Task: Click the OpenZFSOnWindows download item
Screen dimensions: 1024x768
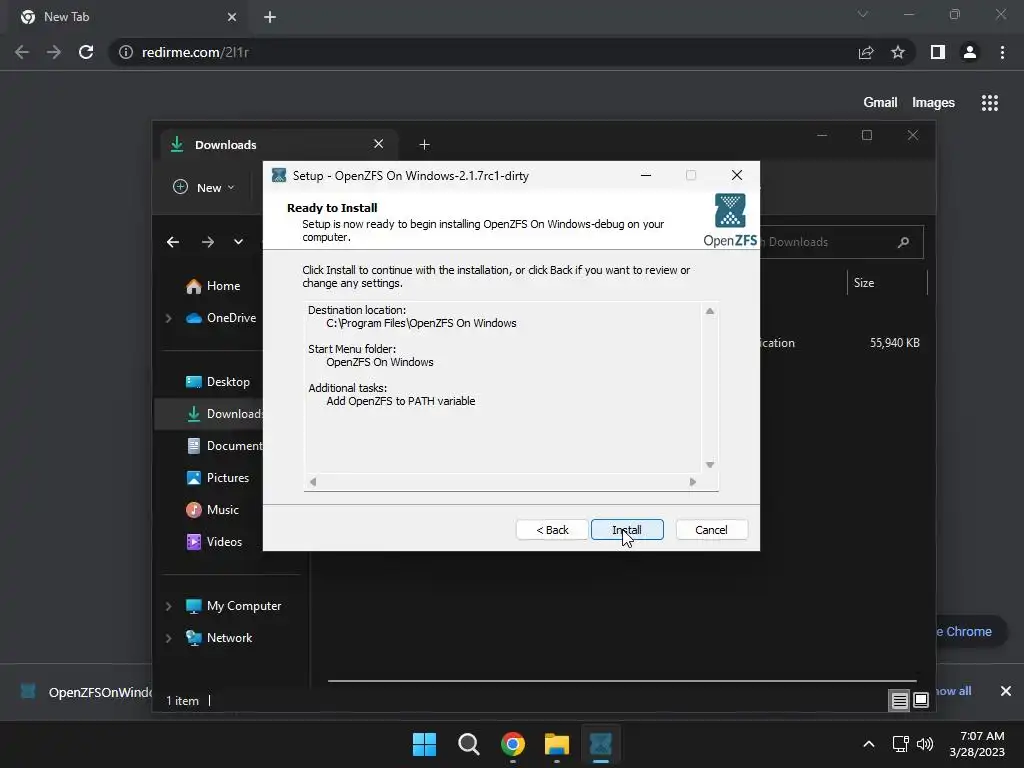Action: [x=84, y=692]
